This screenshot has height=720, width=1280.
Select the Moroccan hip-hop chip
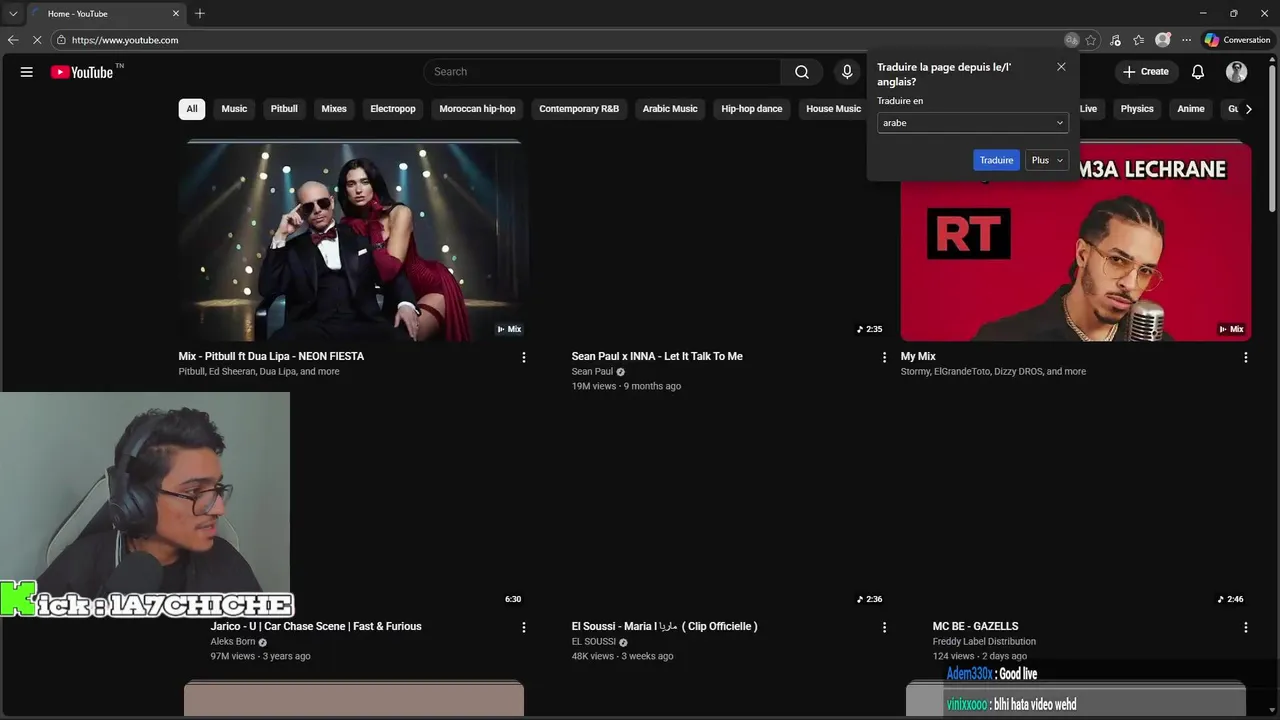pyautogui.click(x=477, y=109)
